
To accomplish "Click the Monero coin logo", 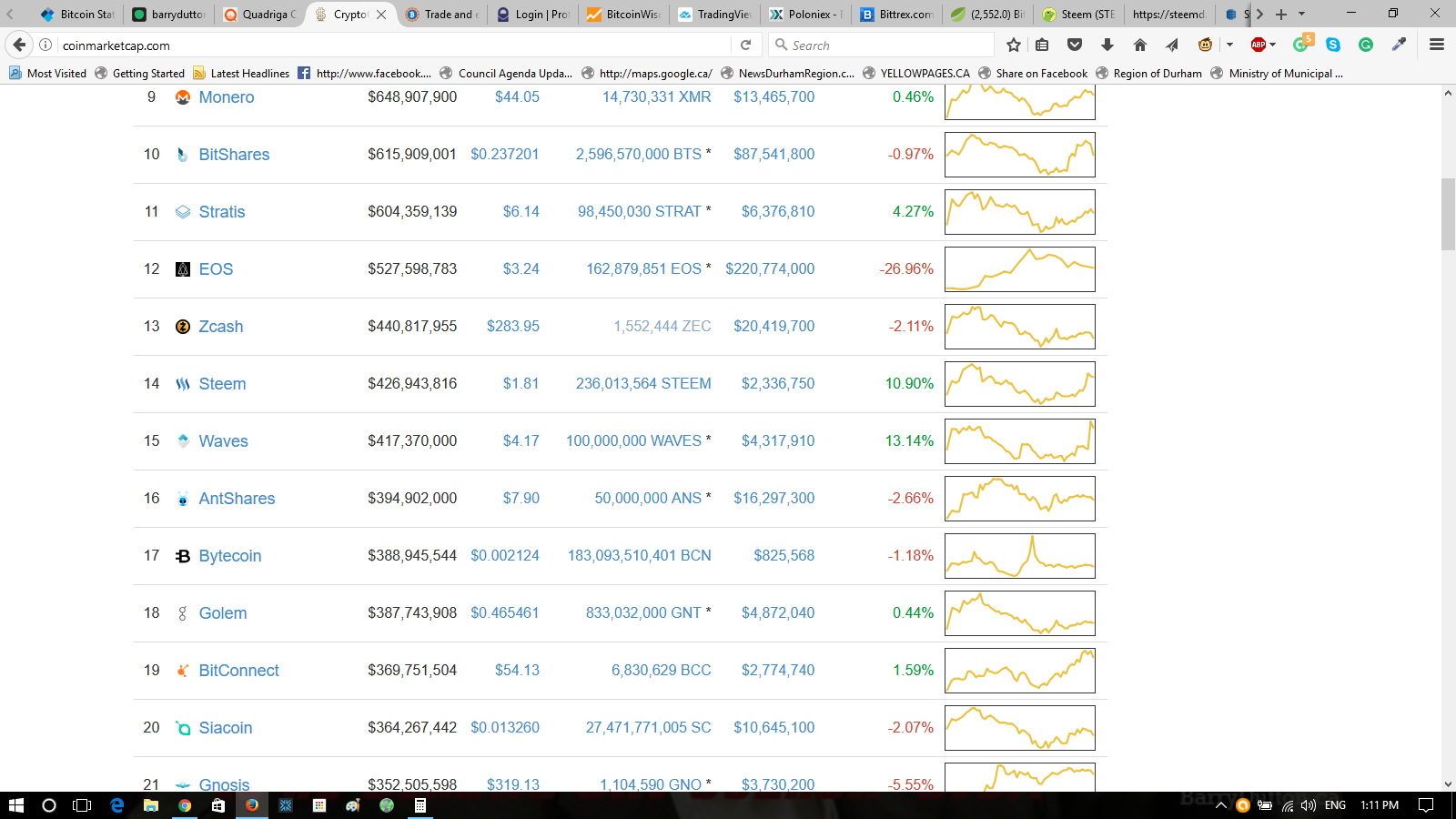I will pos(183,97).
